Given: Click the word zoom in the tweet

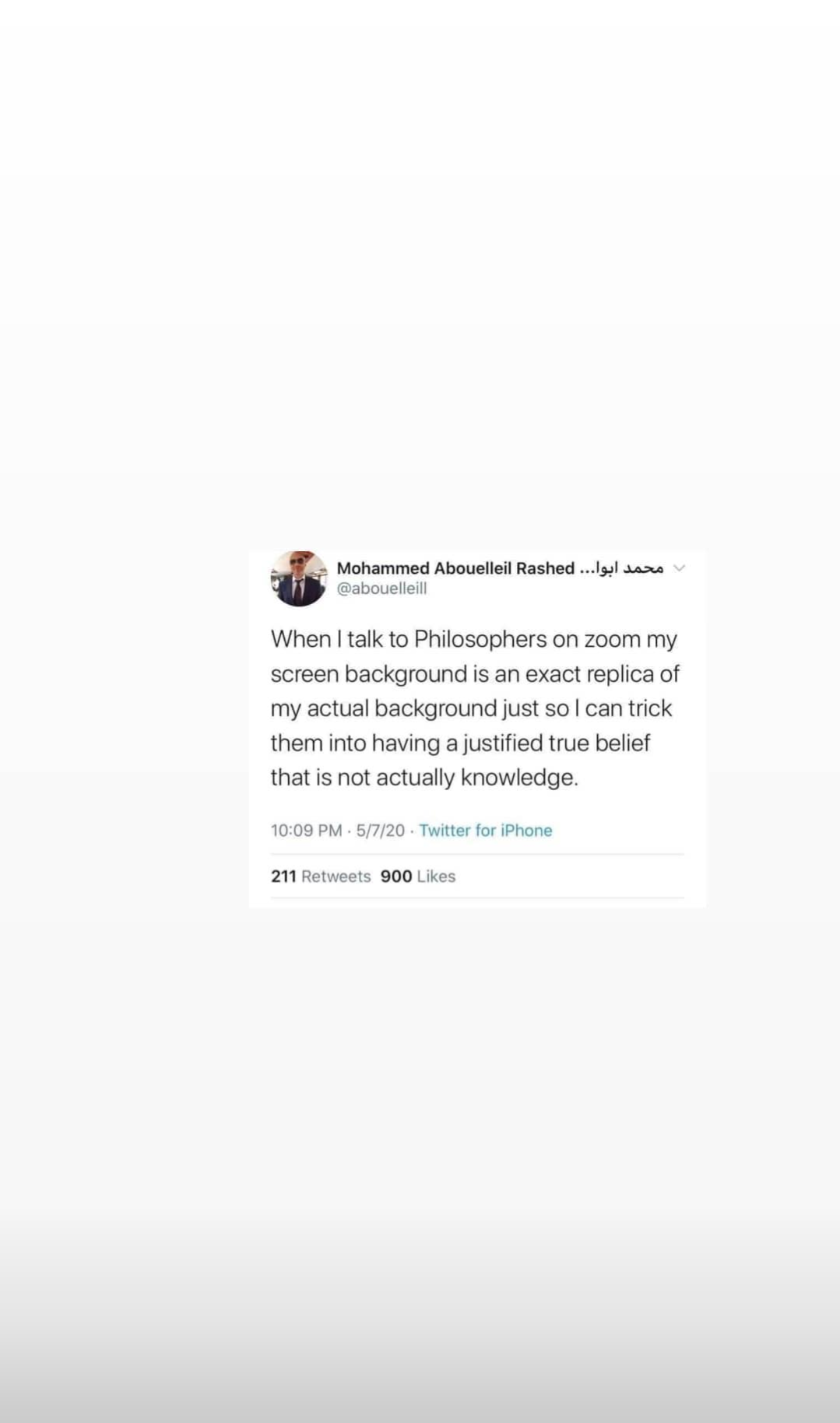Looking at the screenshot, I should point(612,639).
